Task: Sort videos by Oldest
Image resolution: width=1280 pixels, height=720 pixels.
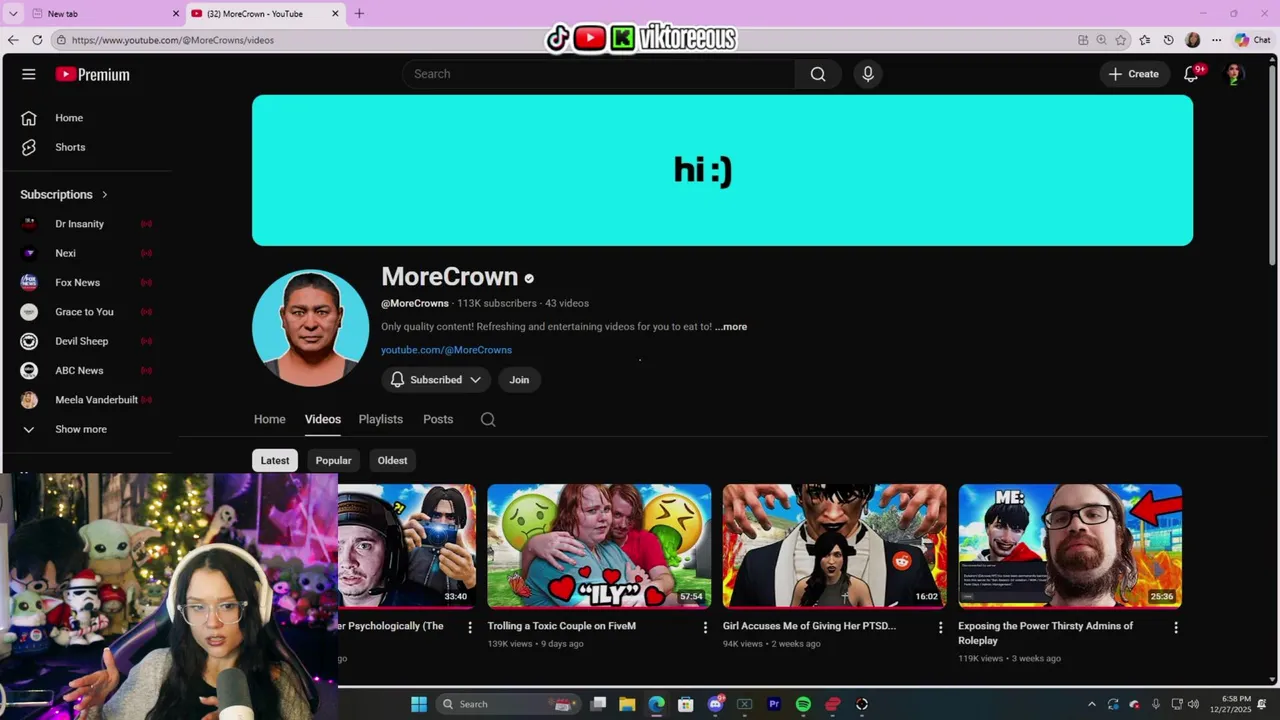Action: (x=392, y=461)
